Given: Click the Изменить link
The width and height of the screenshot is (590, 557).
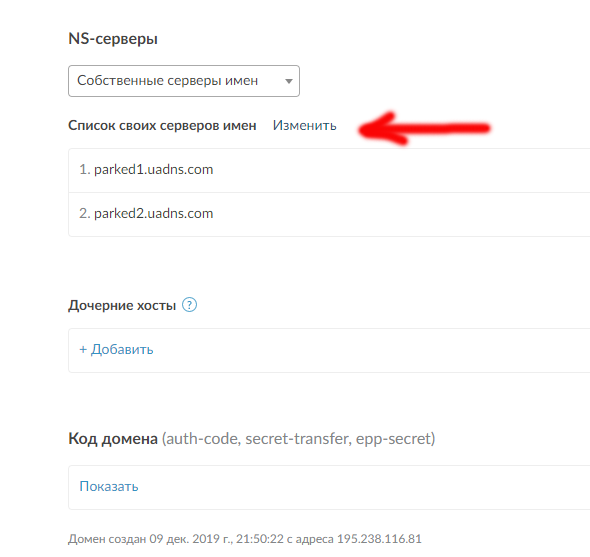Looking at the screenshot, I should [x=304, y=125].
